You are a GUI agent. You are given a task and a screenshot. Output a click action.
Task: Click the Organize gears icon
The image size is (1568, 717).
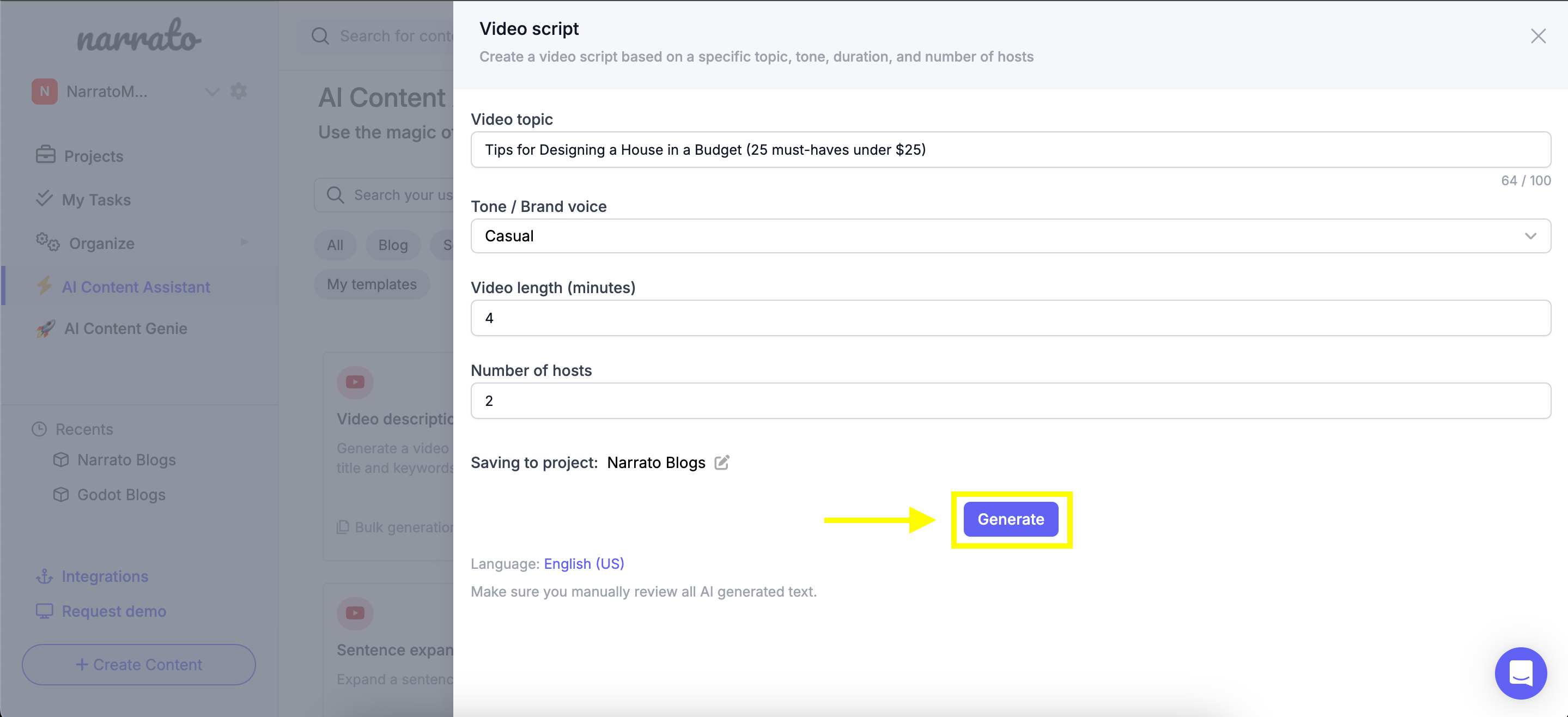coord(47,242)
